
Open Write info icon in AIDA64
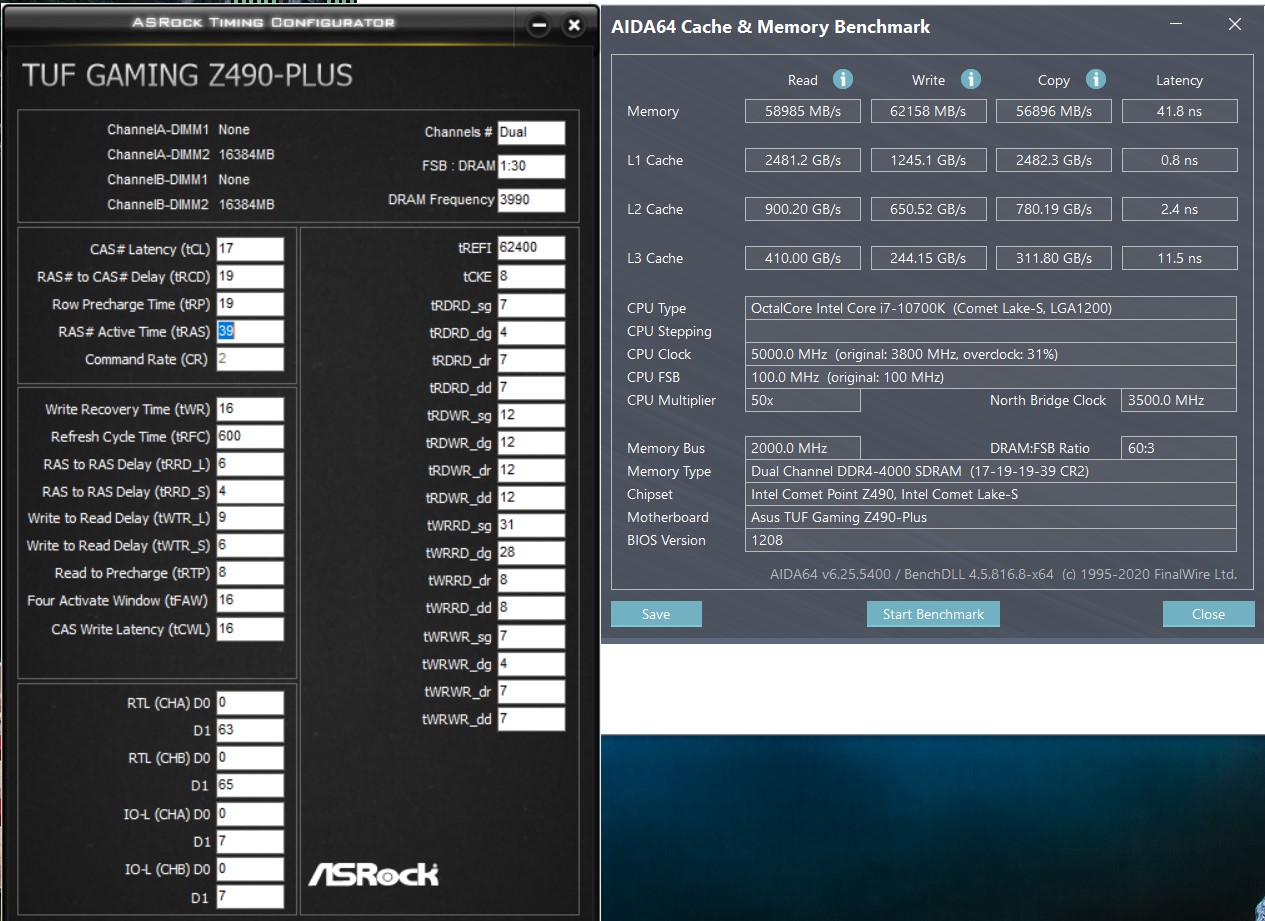(971, 79)
